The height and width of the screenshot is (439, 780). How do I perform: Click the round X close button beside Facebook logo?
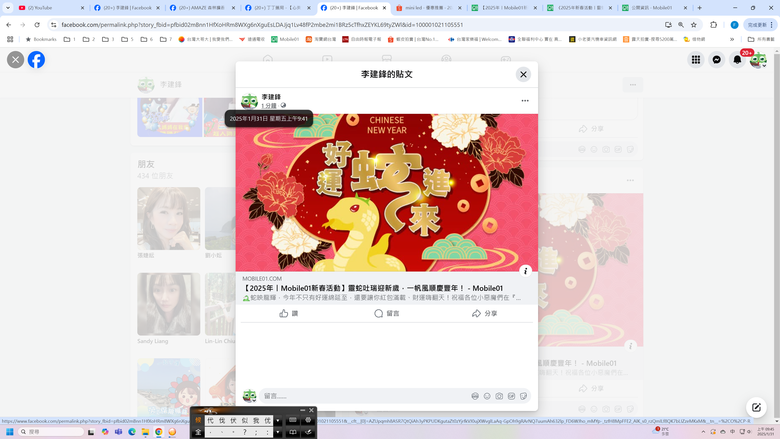(x=15, y=60)
